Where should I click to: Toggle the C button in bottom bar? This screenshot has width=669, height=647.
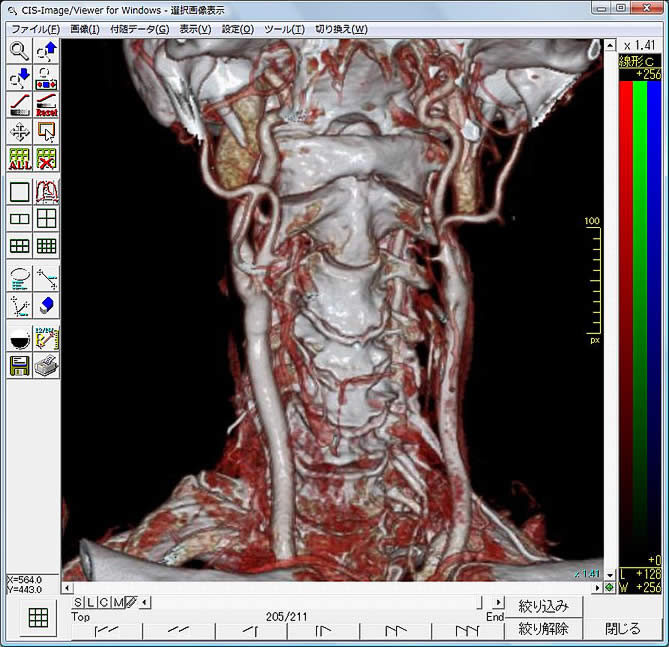tap(104, 602)
